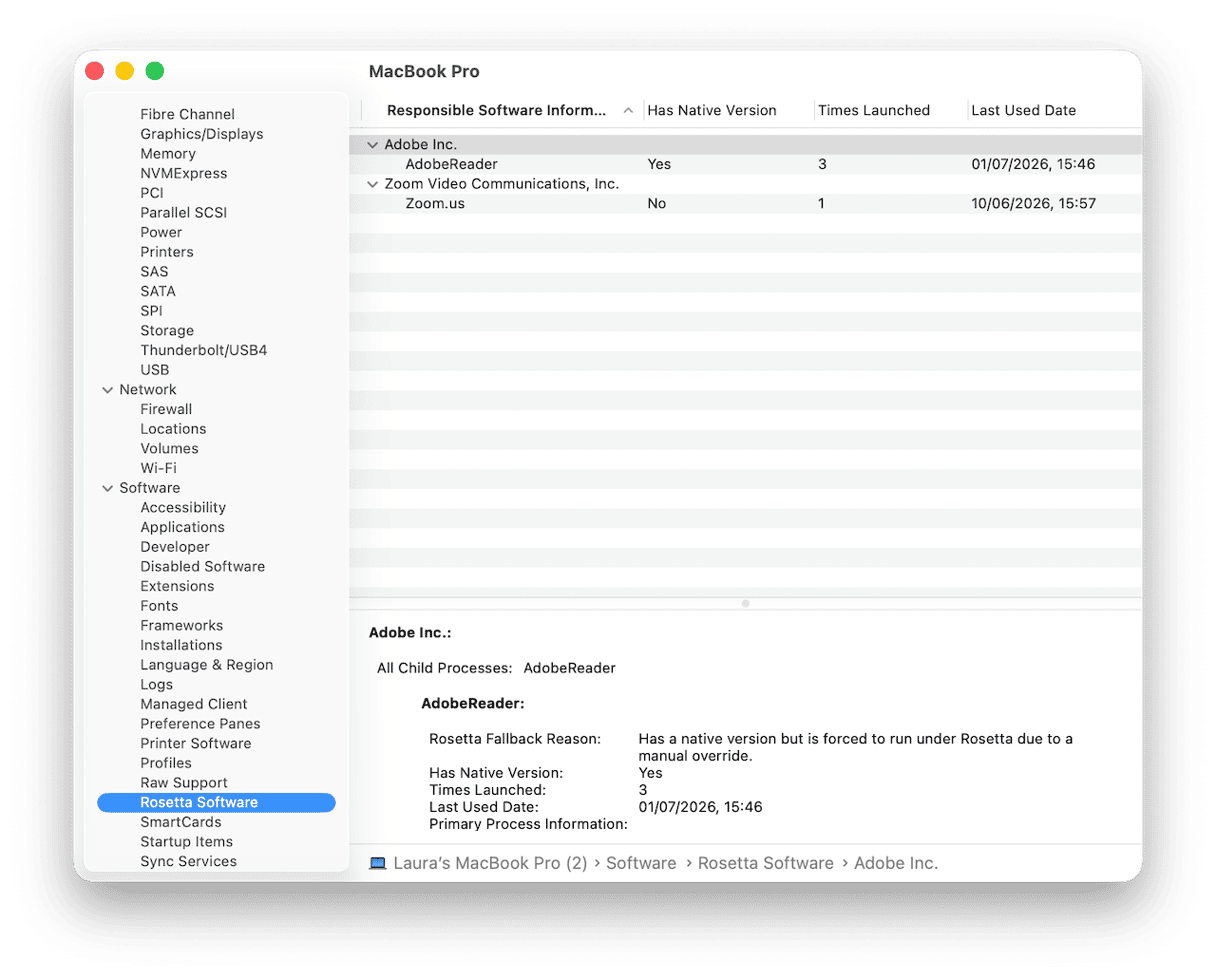Select Frameworks in sidebar

coord(182,626)
